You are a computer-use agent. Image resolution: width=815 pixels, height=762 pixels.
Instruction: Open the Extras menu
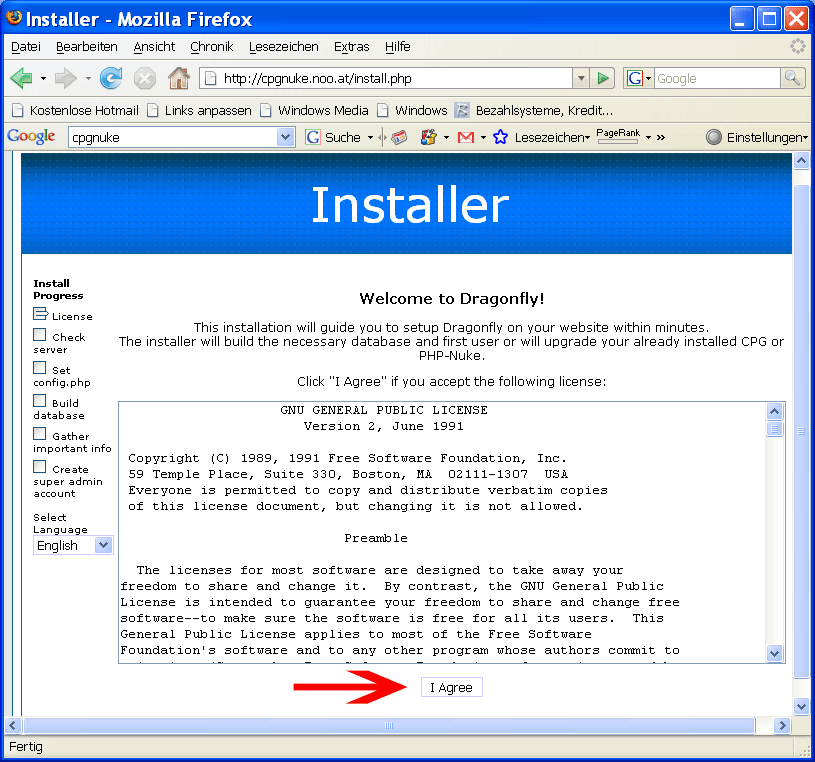coord(352,47)
